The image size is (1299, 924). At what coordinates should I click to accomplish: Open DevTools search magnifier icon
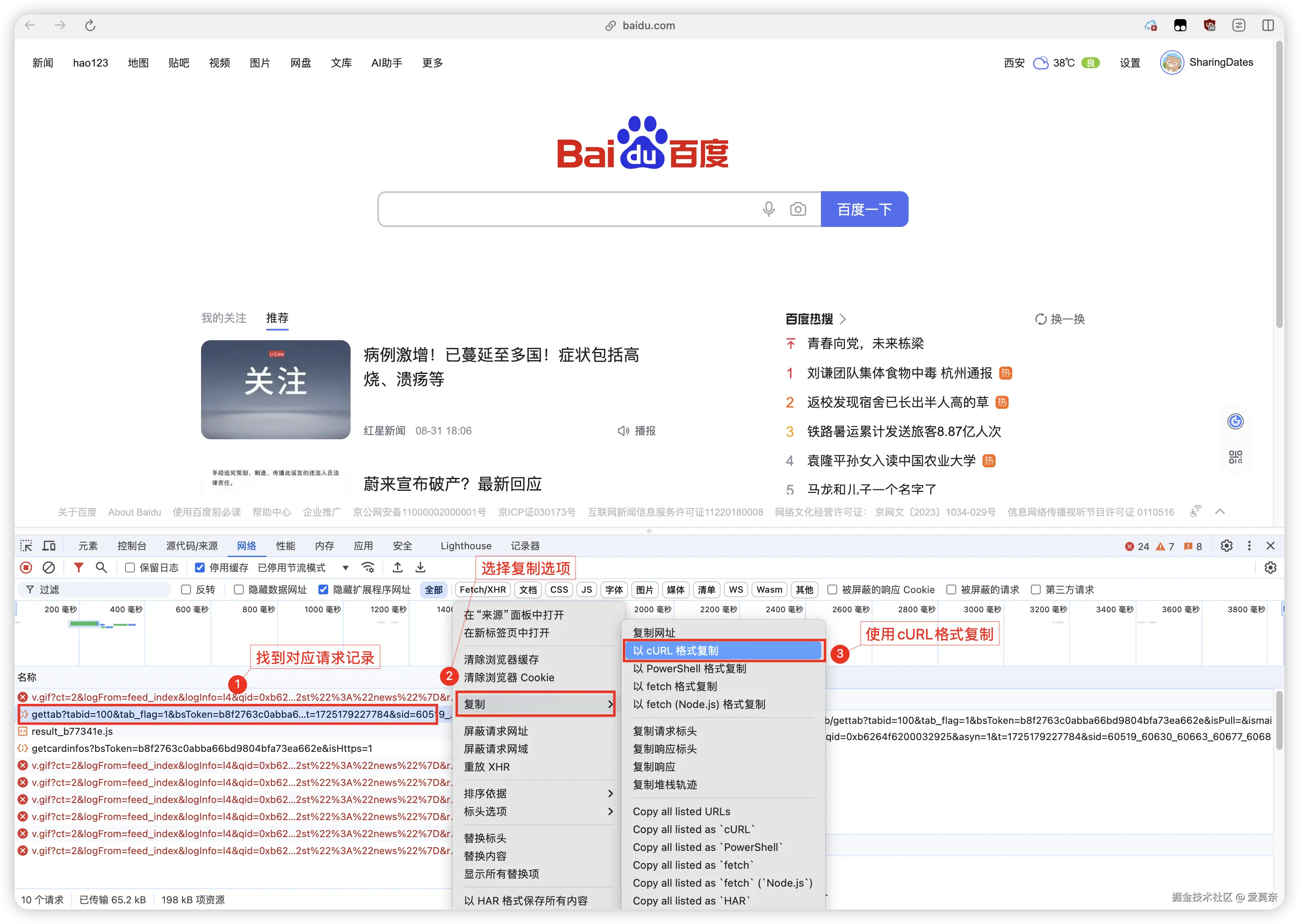tap(101, 567)
